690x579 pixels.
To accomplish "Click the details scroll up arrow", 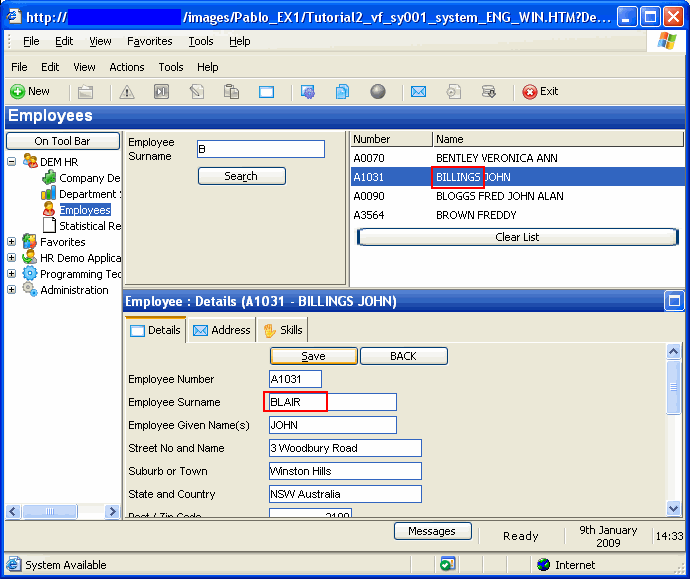I will 673,352.
